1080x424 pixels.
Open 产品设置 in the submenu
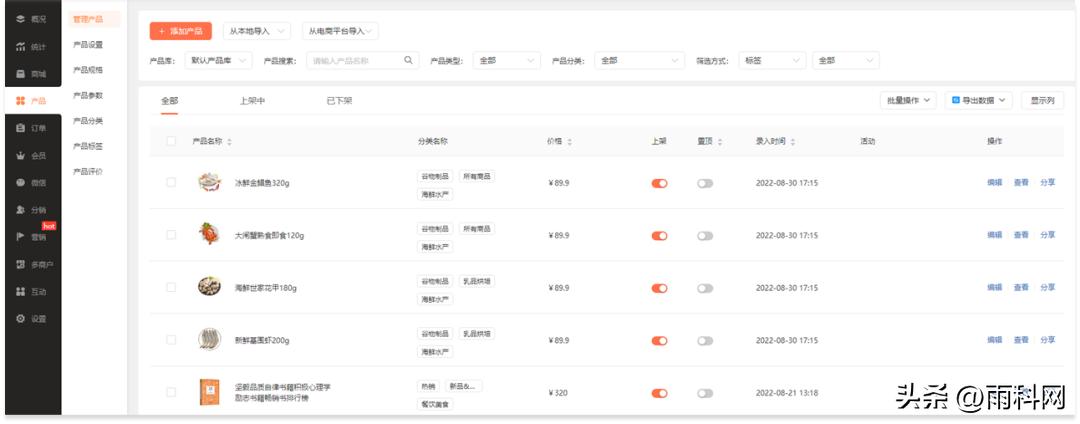(88, 45)
